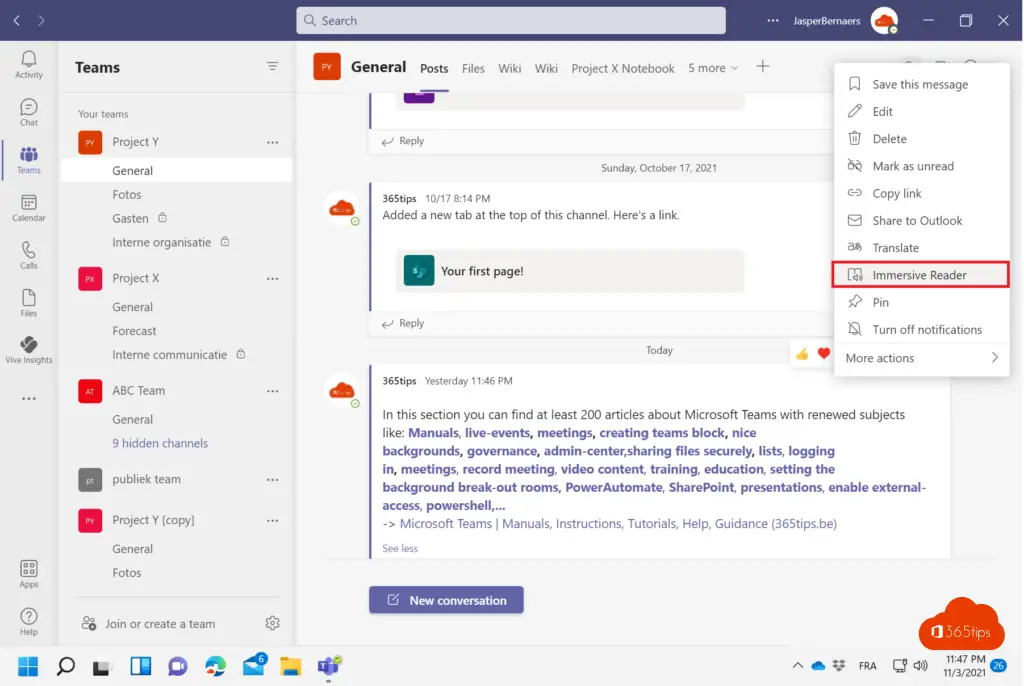1024x686 pixels.
Task: Expand 'More actions' submenu
Action: click(921, 358)
